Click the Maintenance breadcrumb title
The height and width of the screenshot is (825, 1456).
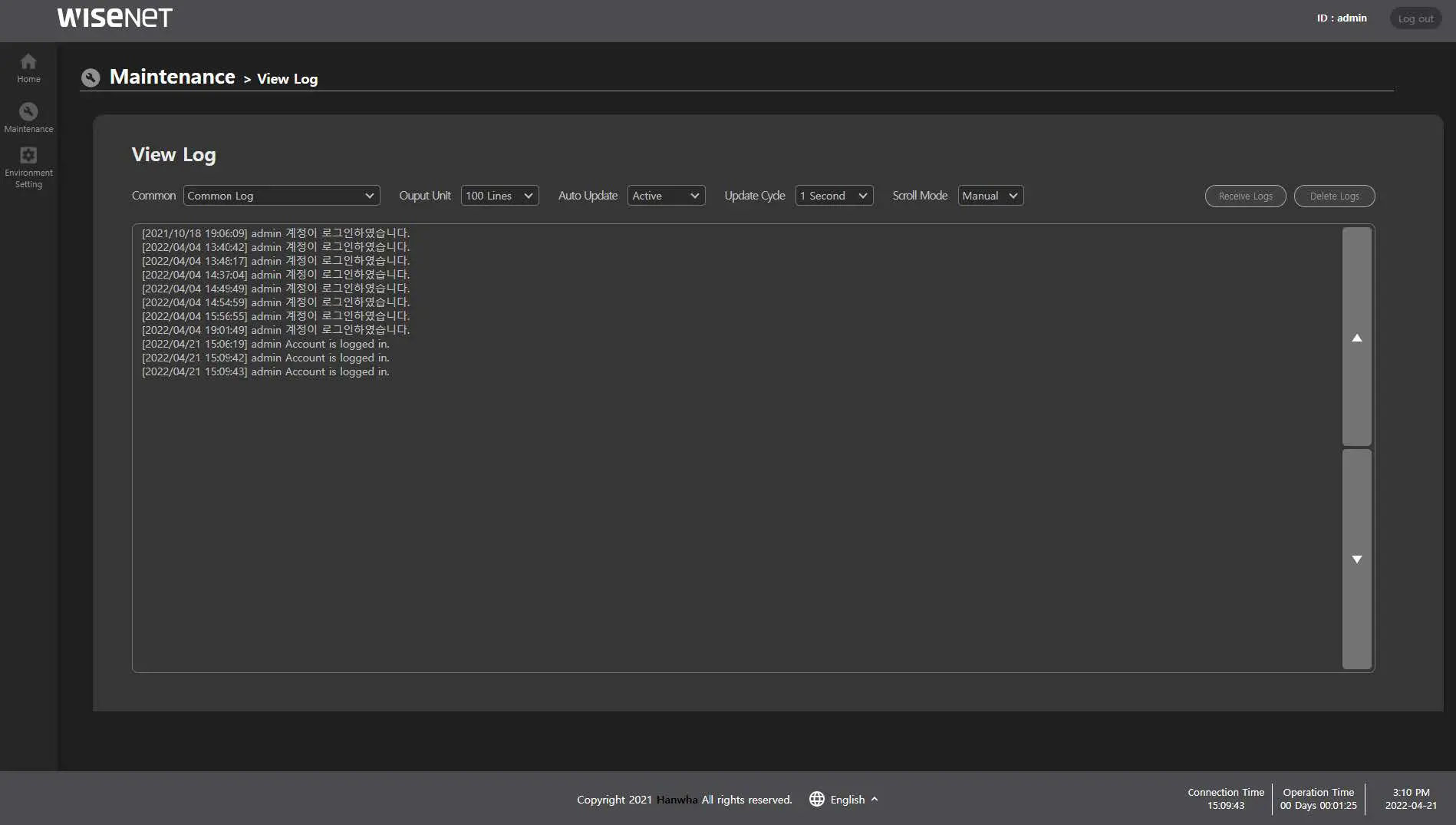173,77
